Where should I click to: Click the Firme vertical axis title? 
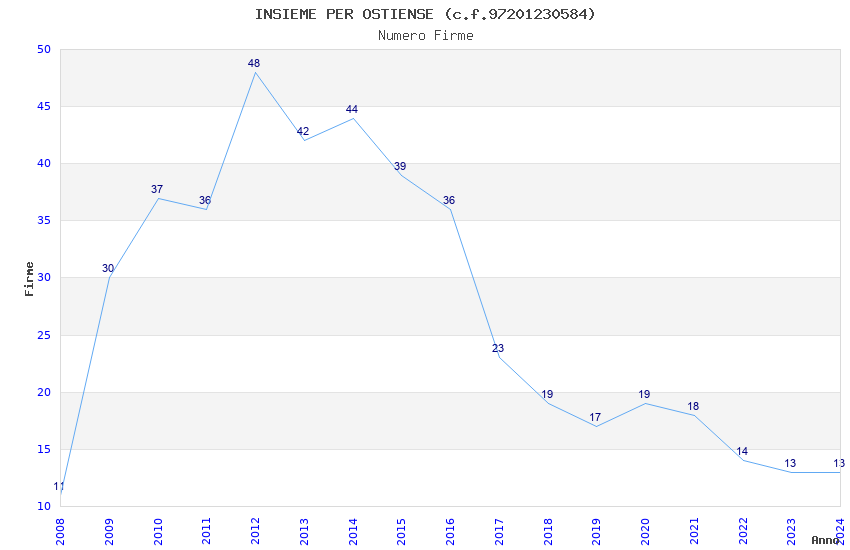(29, 279)
